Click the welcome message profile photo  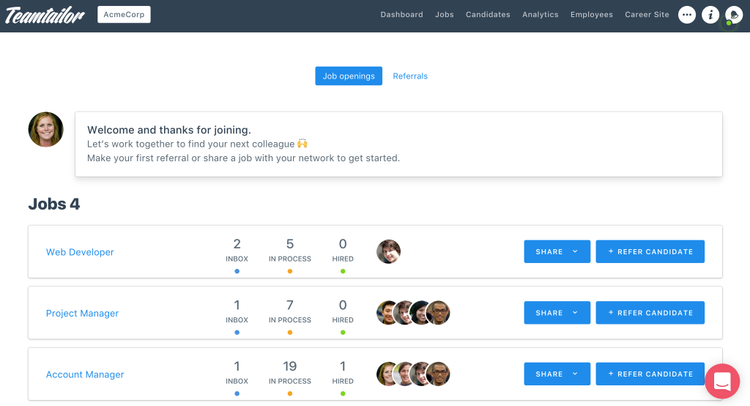coord(46,130)
